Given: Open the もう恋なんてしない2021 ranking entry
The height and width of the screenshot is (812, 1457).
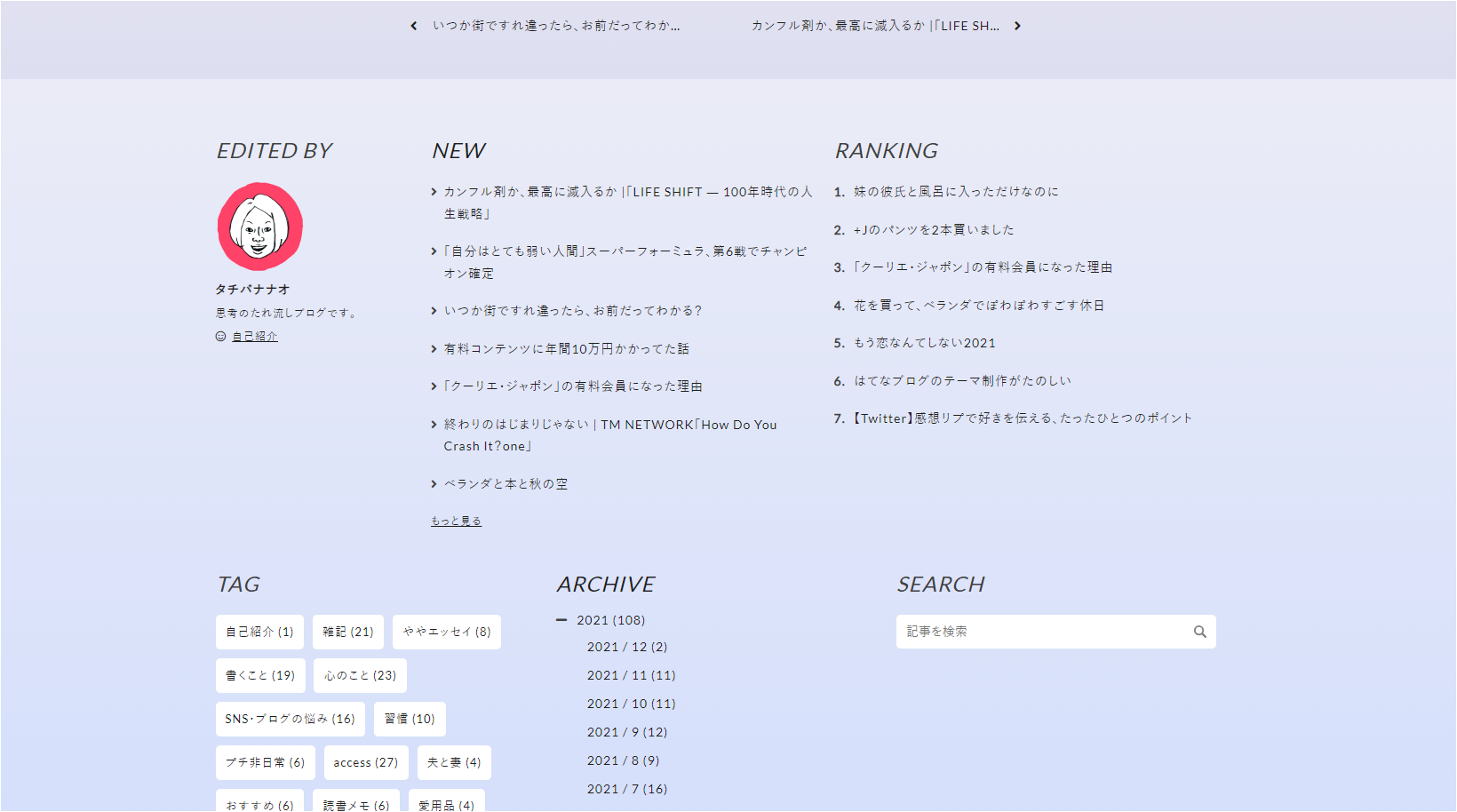Looking at the screenshot, I should (x=924, y=342).
